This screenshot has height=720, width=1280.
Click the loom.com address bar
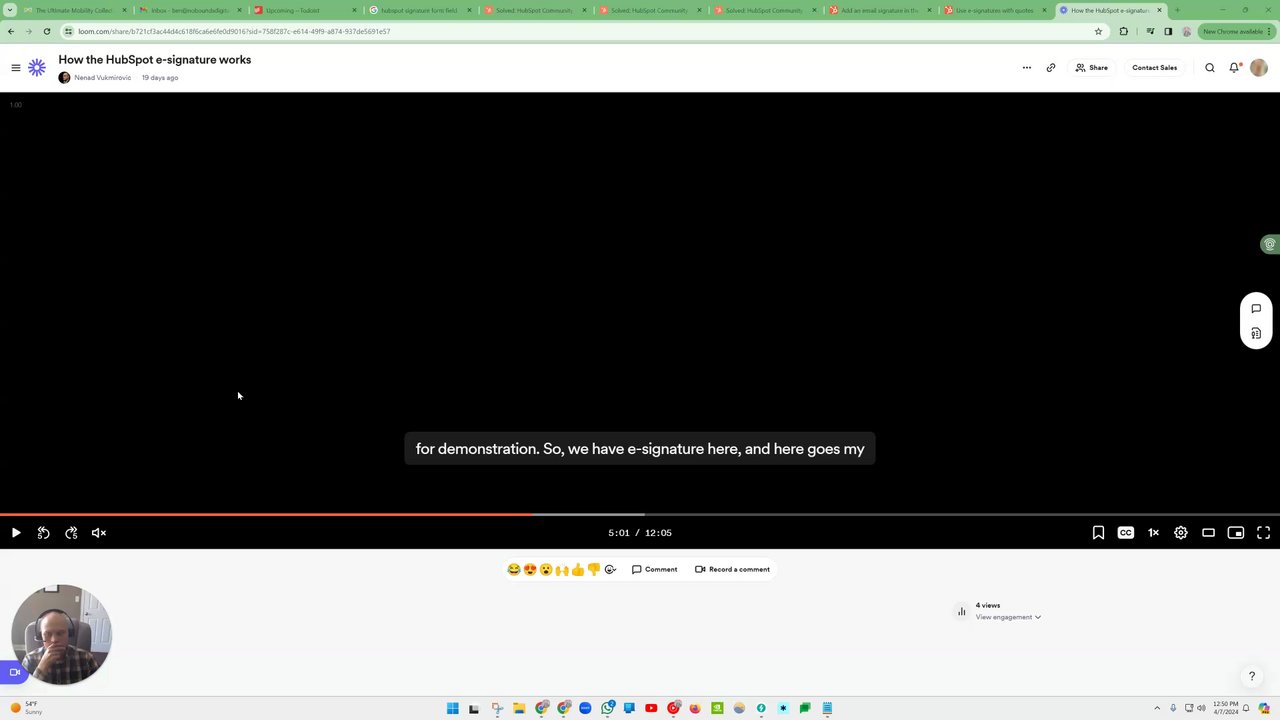click(x=580, y=31)
